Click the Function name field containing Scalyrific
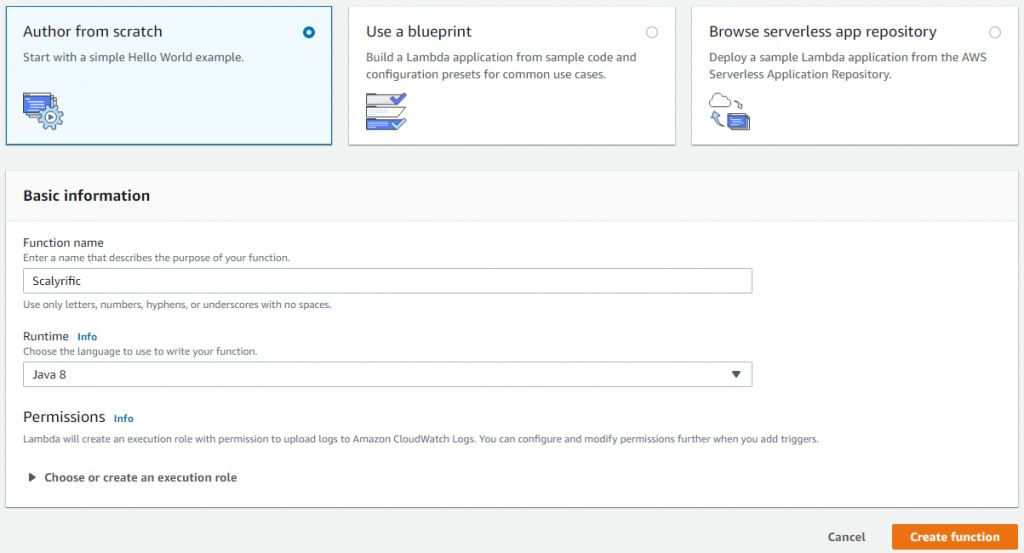This screenshot has height=553, width=1024. [387, 281]
